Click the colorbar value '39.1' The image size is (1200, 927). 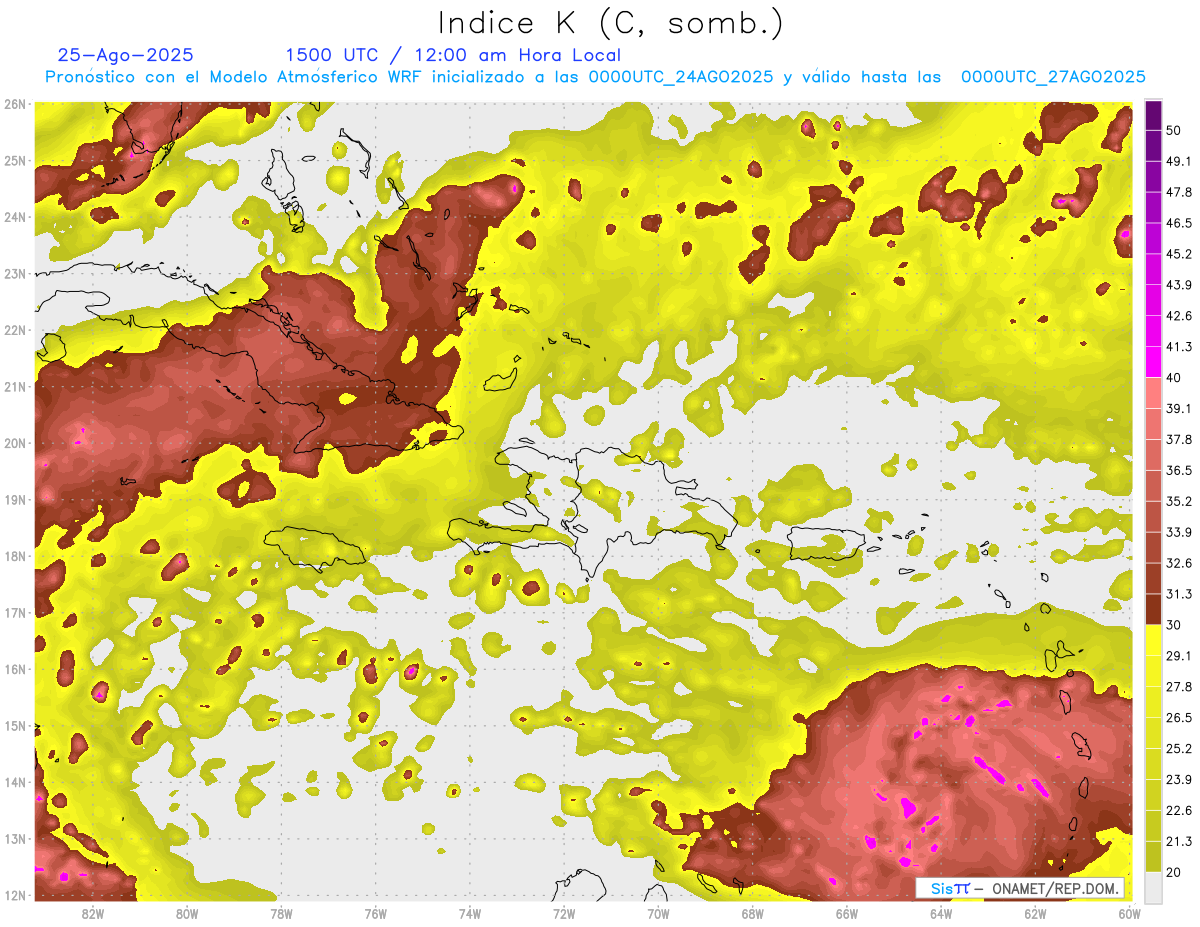[x=1178, y=408]
